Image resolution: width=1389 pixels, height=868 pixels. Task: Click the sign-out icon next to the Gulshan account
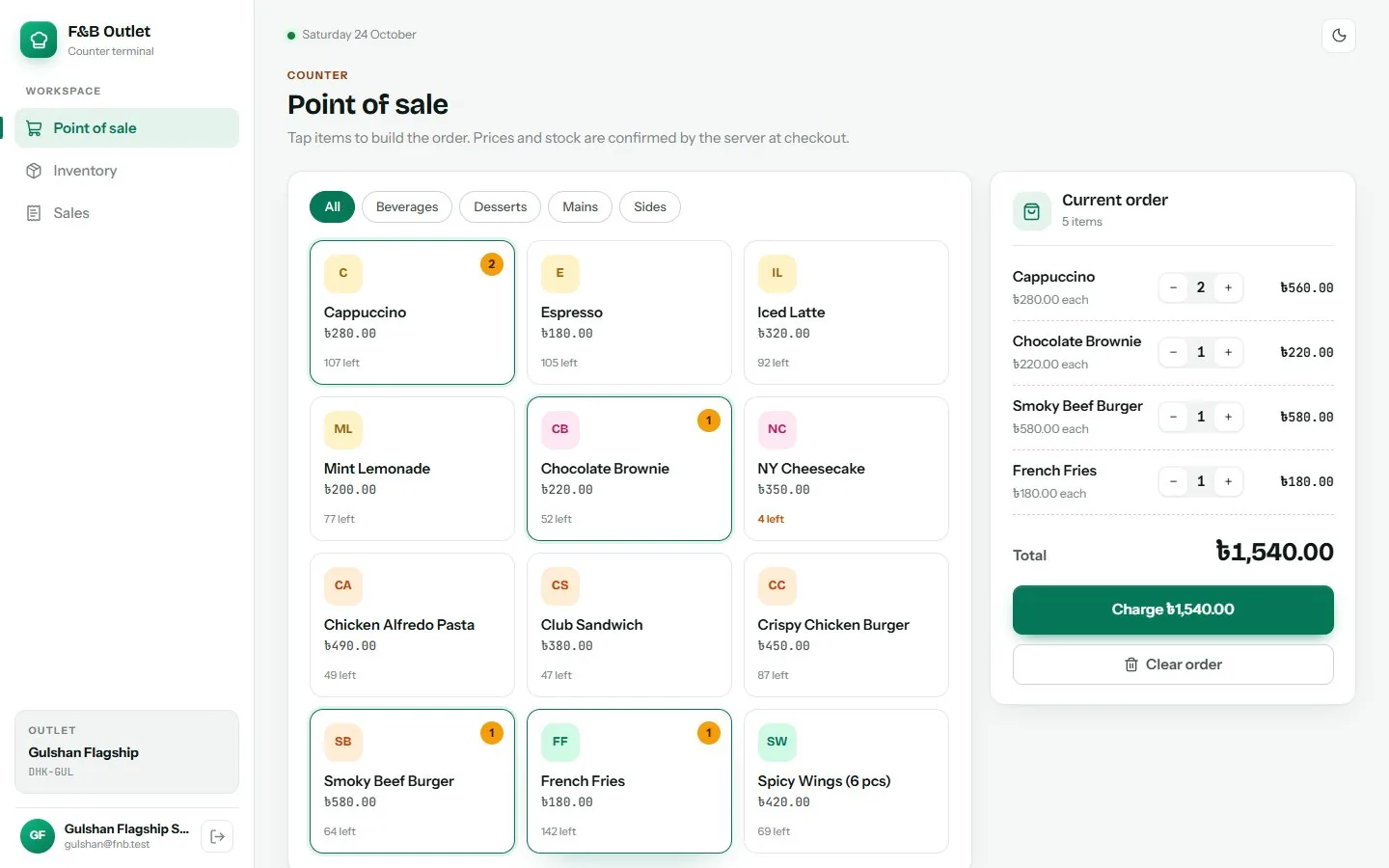pos(218,836)
